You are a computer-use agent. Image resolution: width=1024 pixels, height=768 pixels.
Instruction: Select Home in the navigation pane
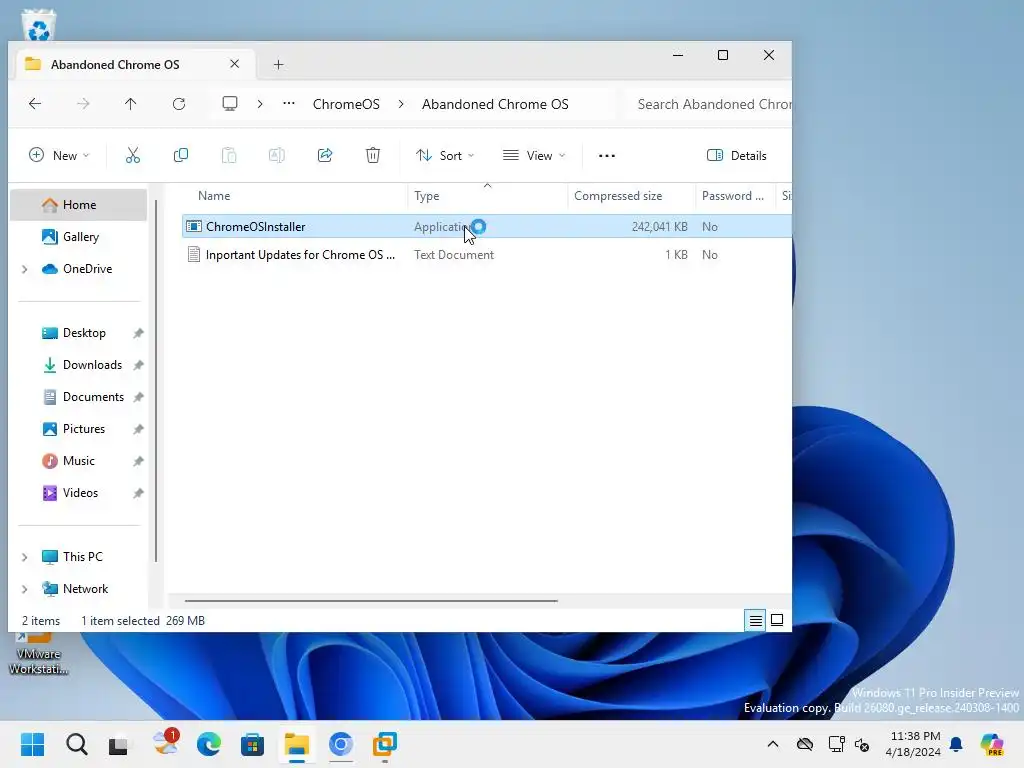click(79, 205)
